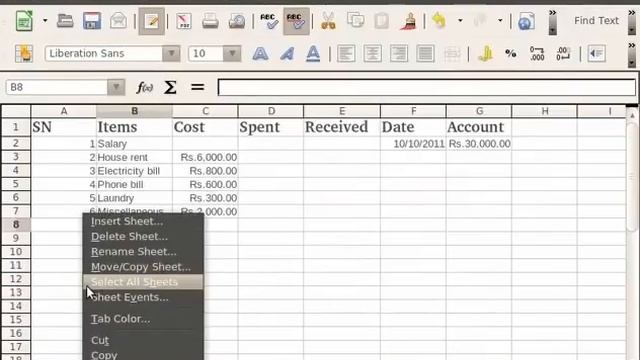Click the Paste clipboard icon
The height and width of the screenshot is (360, 640).
pyautogui.click(x=382, y=20)
